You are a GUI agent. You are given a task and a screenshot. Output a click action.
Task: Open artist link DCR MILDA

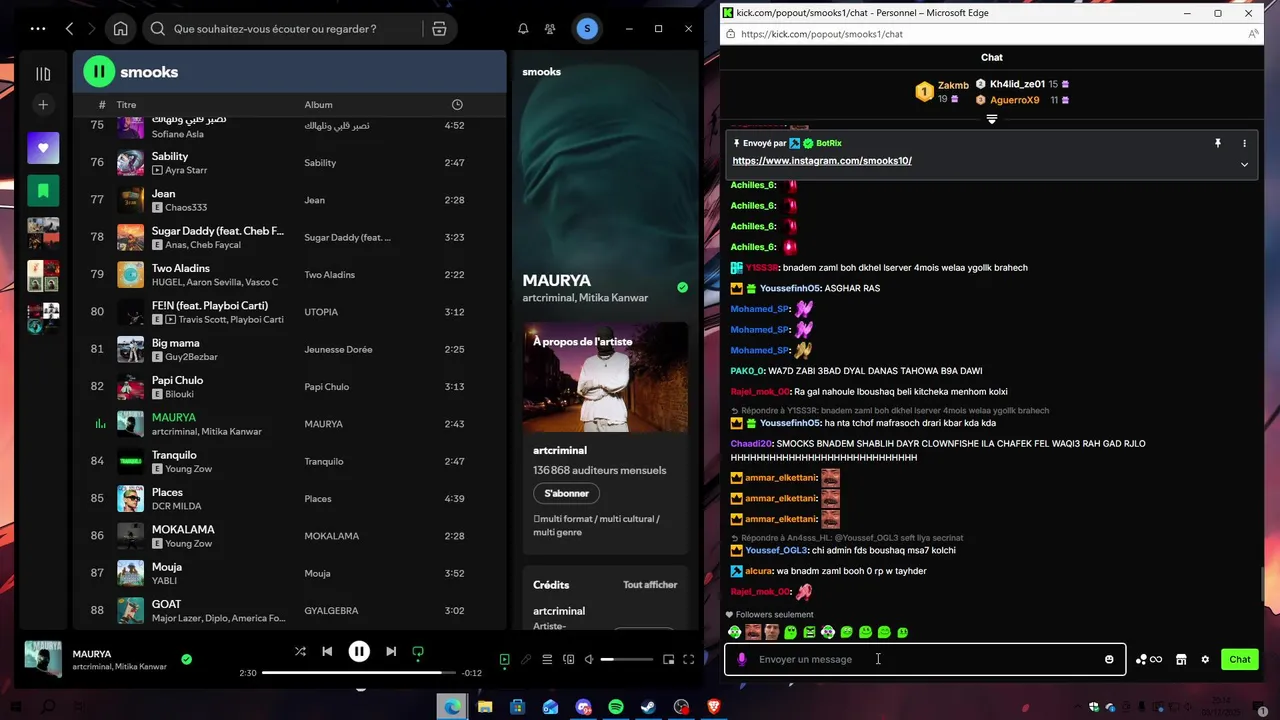pyautogui.click(x=176, y=506)
